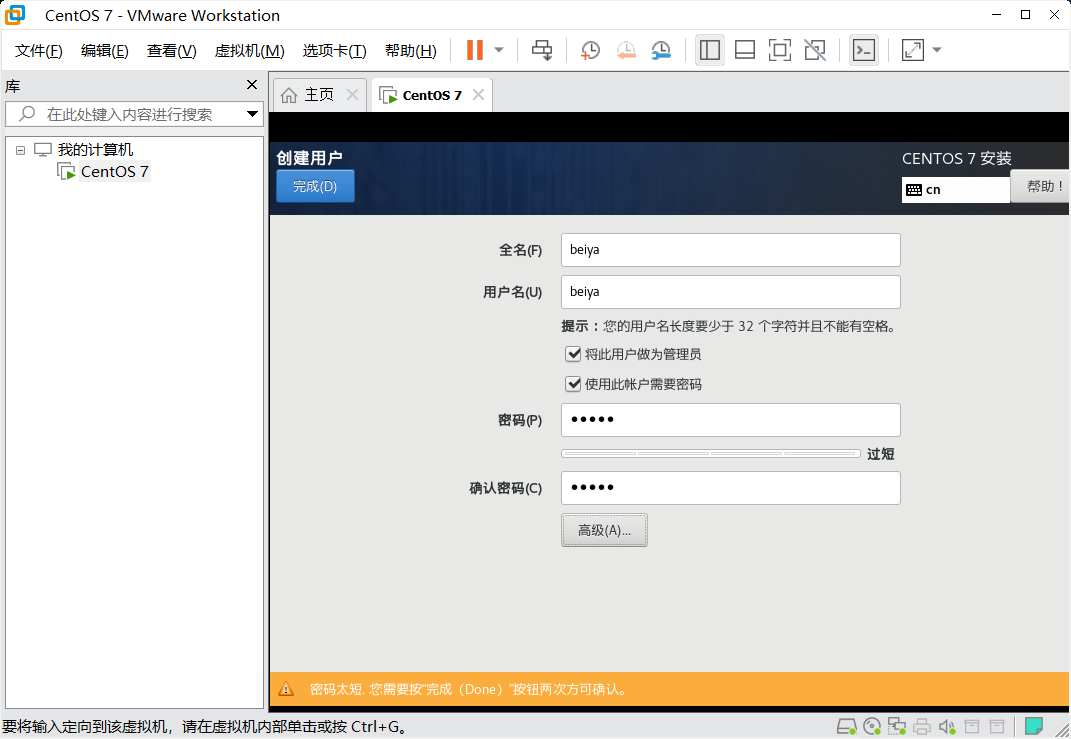Click the message log note icon
Image resolution: width=1071 pixels, height=739 pixels.
tap(1034, 725)
